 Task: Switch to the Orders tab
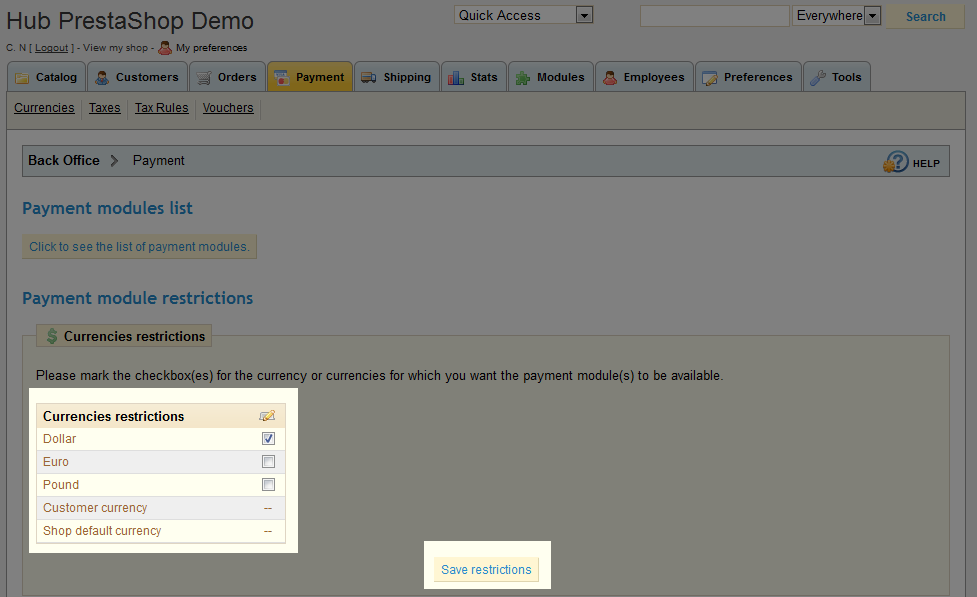click(x=226, y=77)
